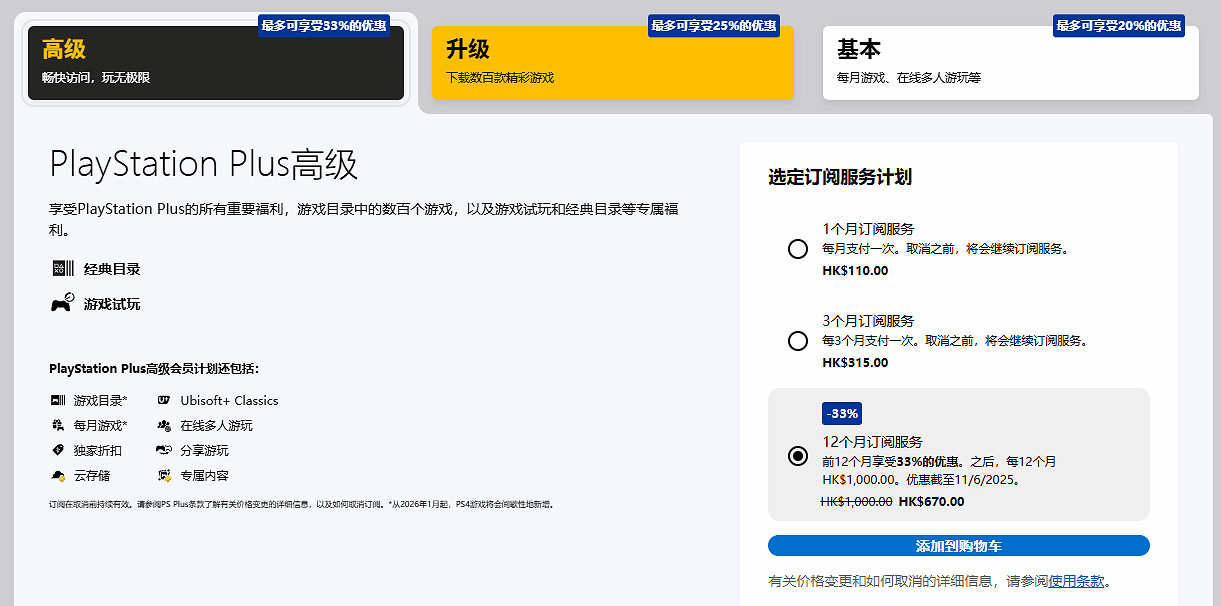
Task: Click the 云存储 cloud storage icon
Action: [x=60, y=473]
